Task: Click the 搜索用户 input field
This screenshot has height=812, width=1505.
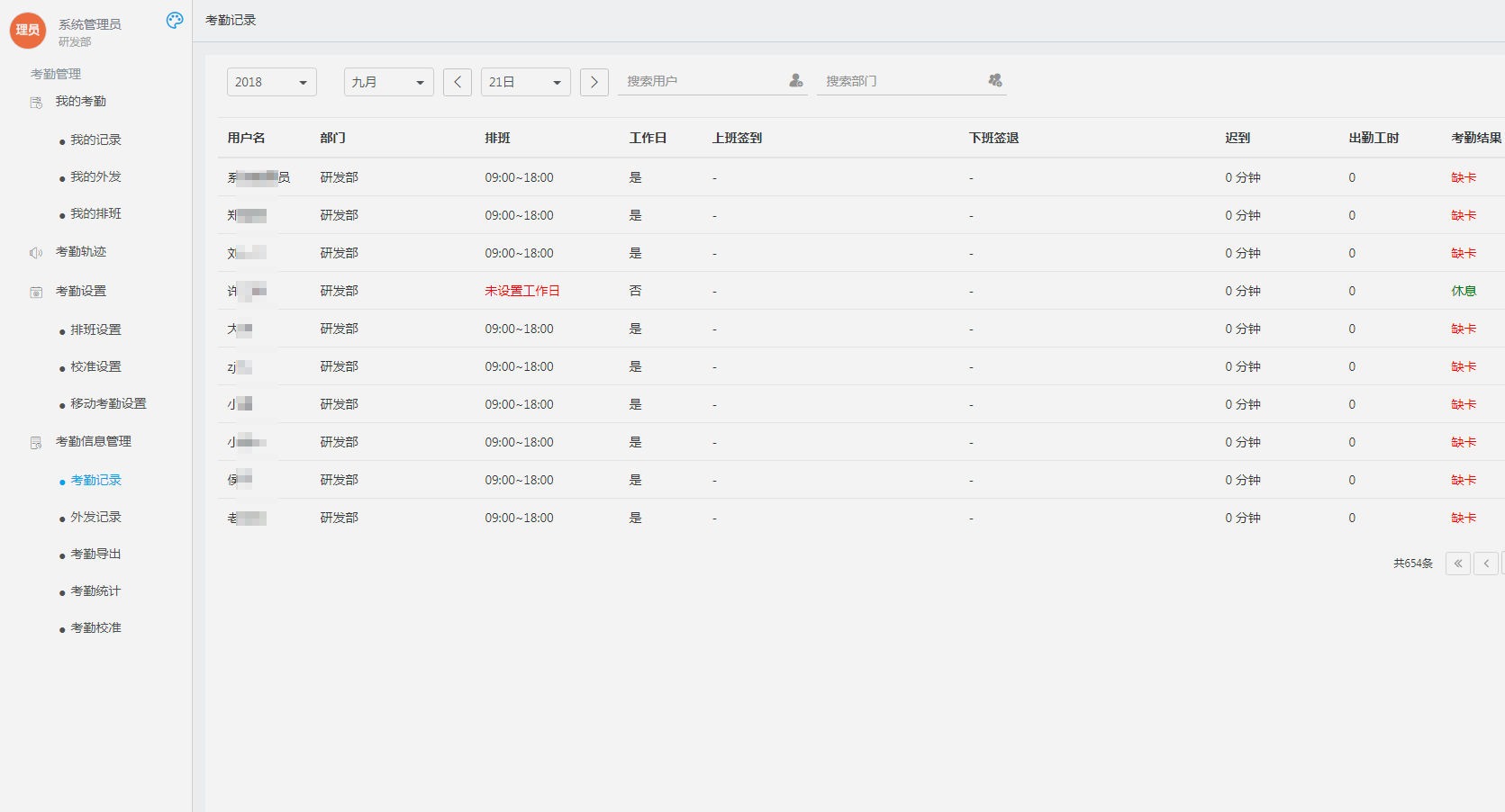Action: [x=703, y=81]
